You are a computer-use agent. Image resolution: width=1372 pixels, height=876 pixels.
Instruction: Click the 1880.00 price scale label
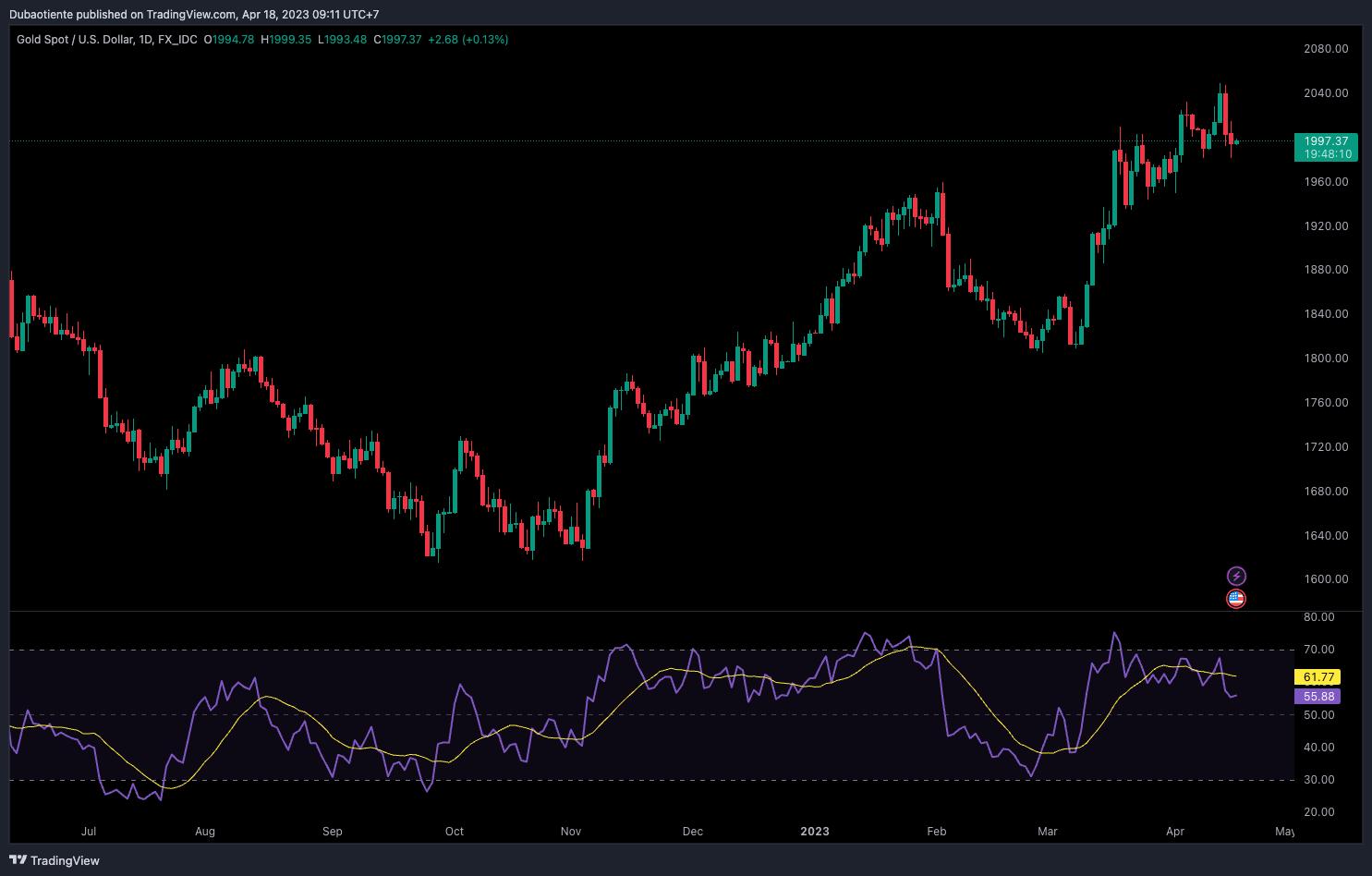1326,270
